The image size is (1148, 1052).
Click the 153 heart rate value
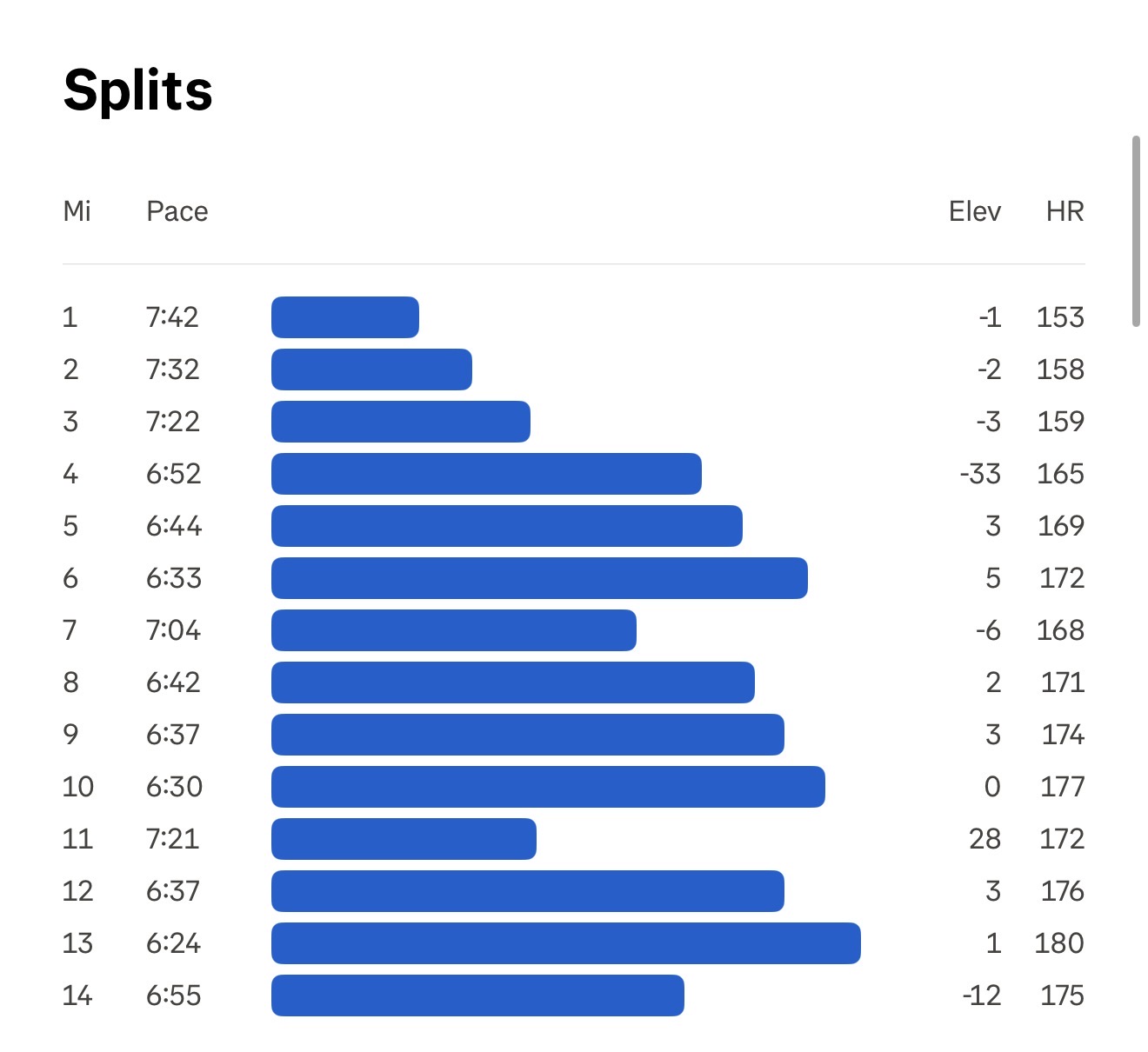[x=1060, y=317]
